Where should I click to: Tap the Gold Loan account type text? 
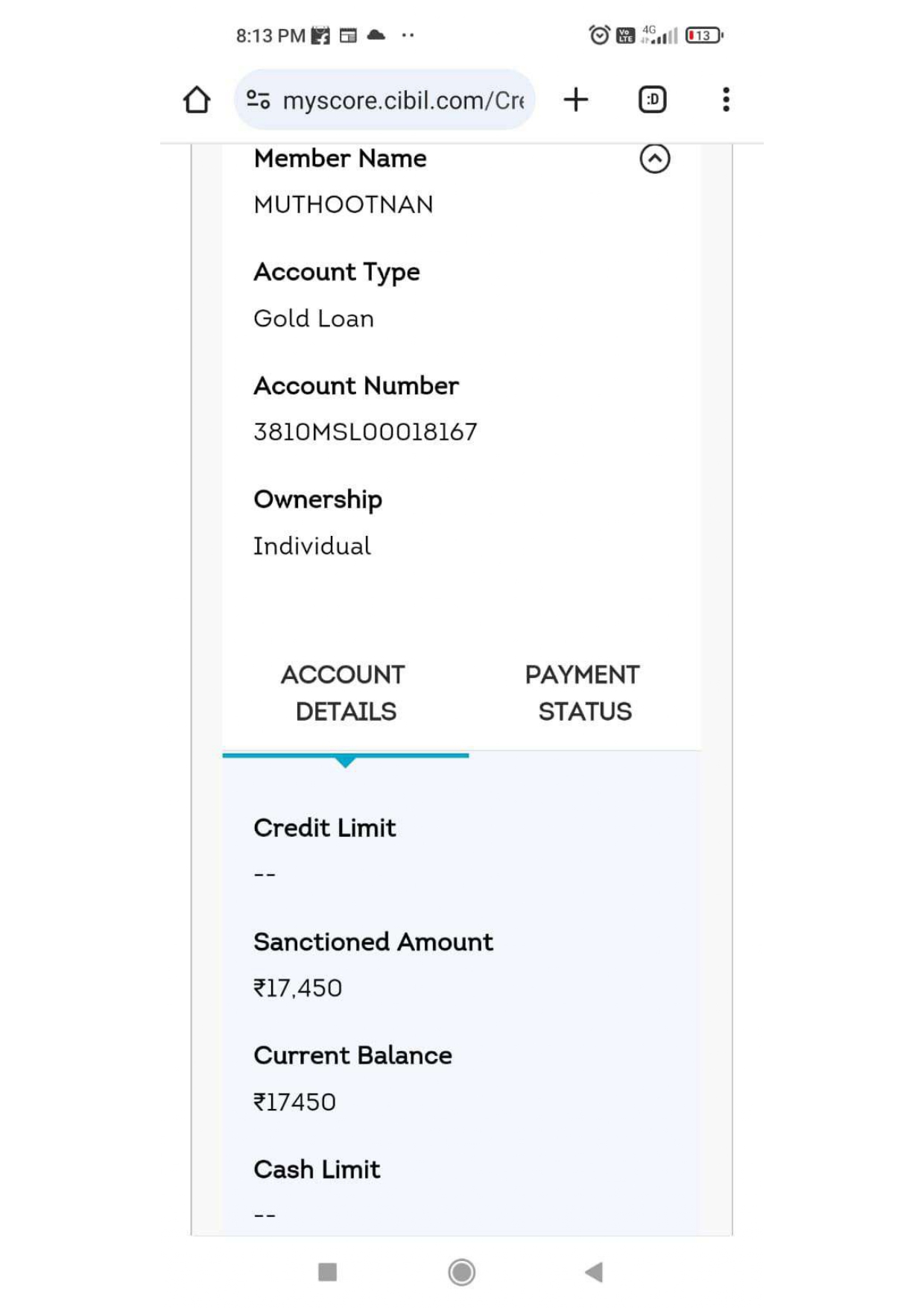click(314, 319)
